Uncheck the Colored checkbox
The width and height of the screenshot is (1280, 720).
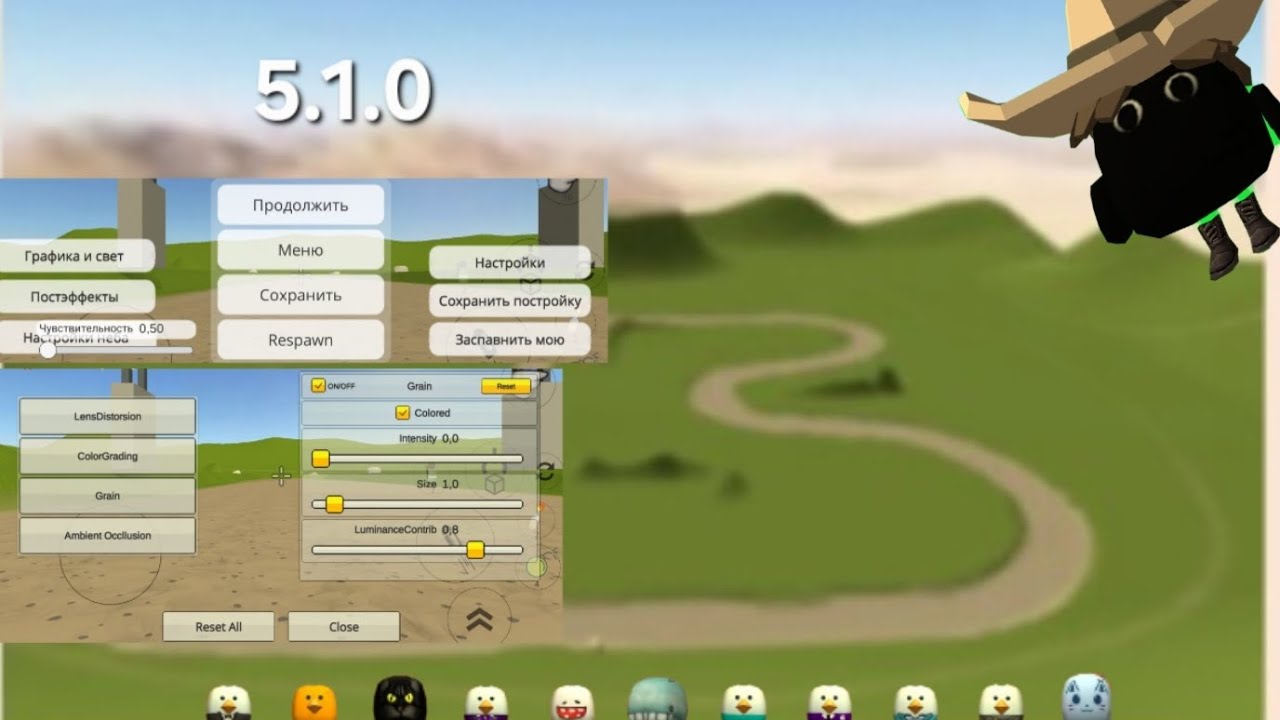[x=403, y=412]
